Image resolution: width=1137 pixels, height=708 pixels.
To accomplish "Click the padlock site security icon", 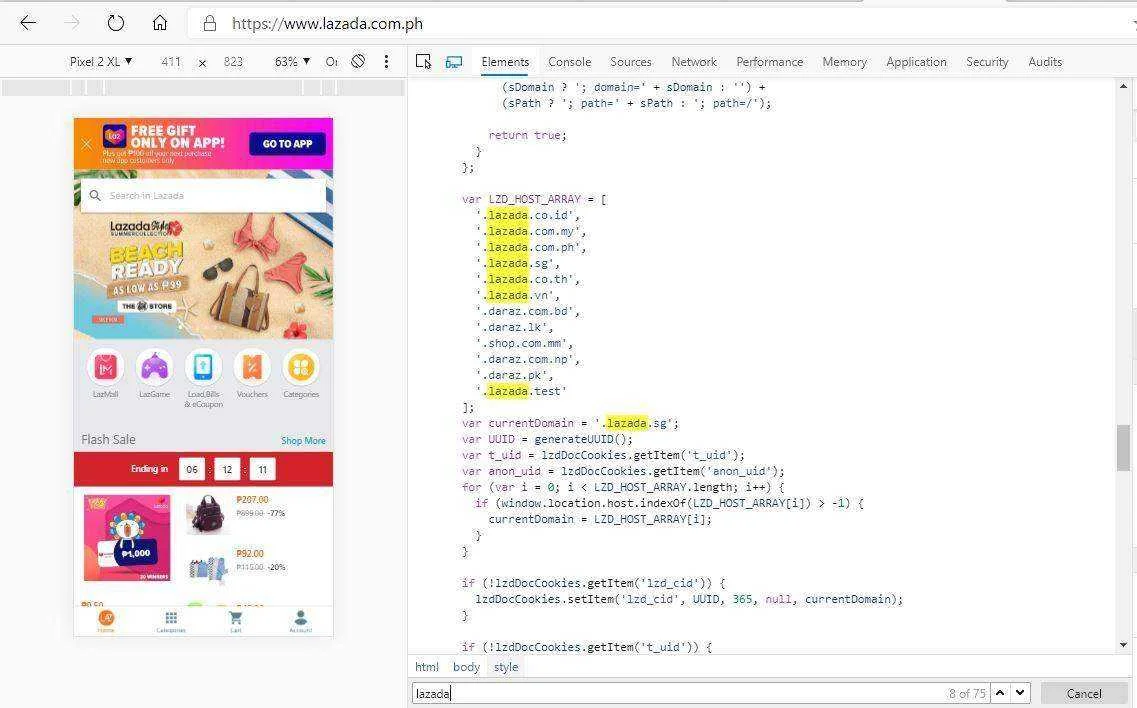I will click(210, 24).
